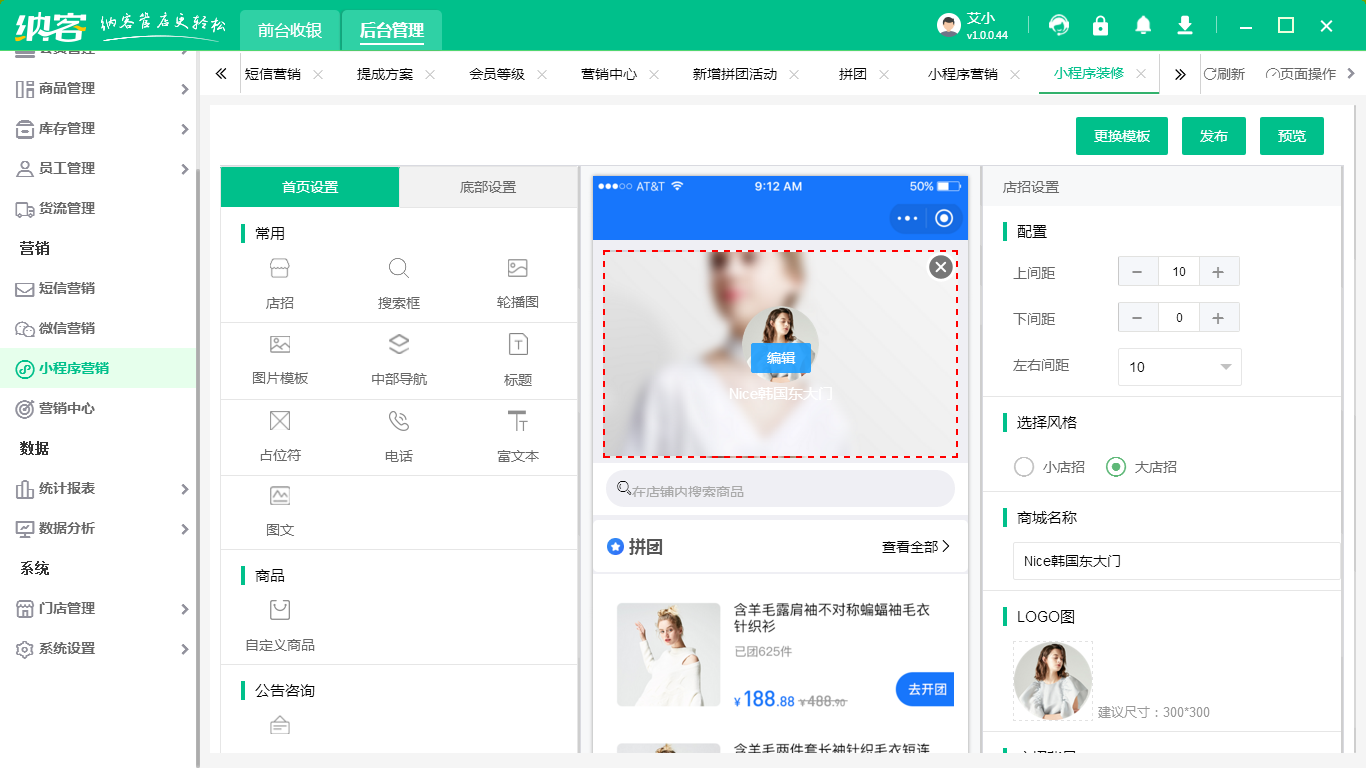Open the 会员等级 page tab

(497, 74)
